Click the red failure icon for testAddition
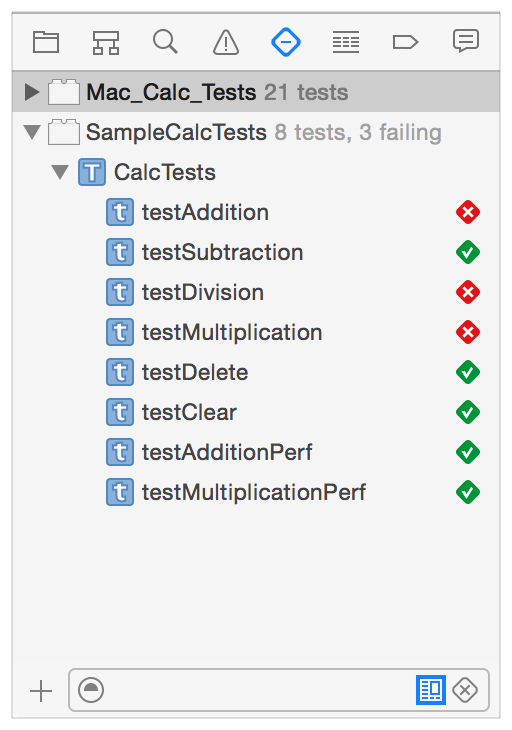This screenshot has height=730, width=512. coord(468,212)
